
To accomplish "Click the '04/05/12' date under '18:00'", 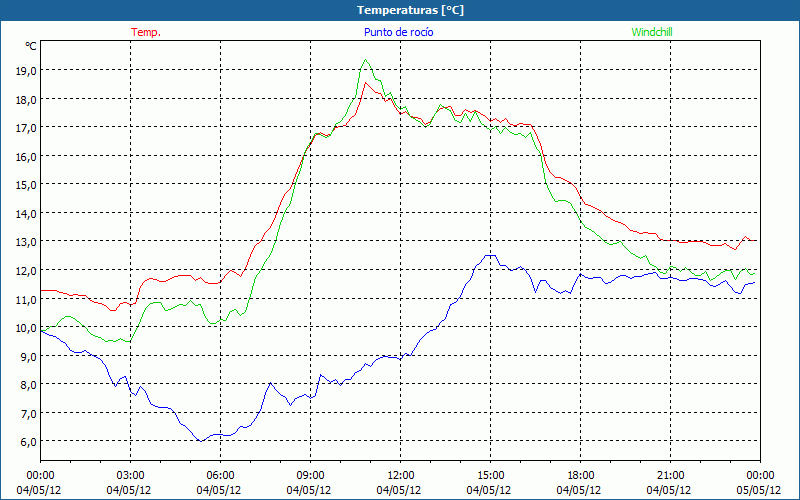I will pyautogui.click(x=579, y=490).
